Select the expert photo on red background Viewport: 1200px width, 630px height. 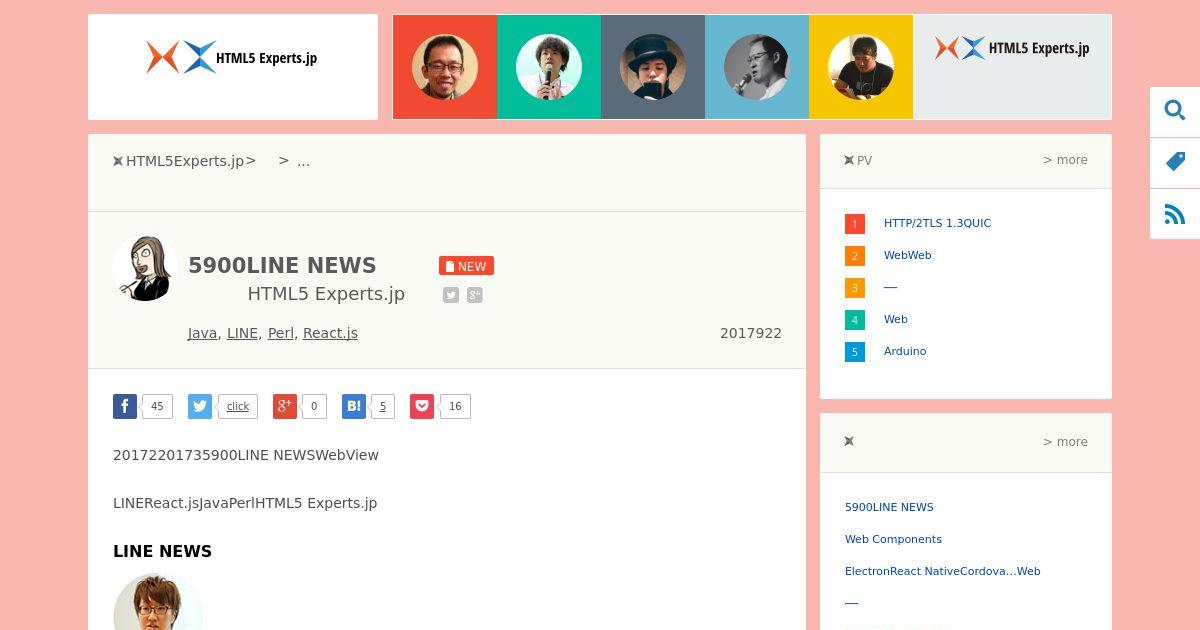click(445, 67)
